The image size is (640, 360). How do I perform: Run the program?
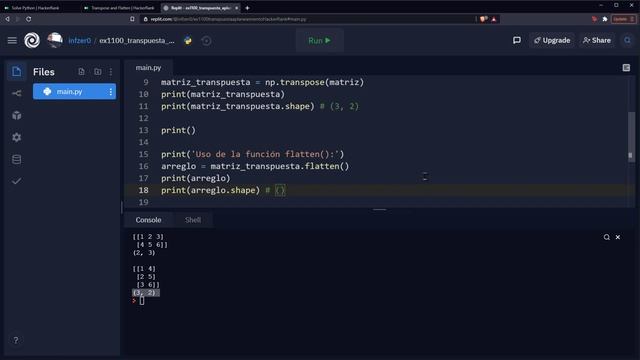(320, 40)
